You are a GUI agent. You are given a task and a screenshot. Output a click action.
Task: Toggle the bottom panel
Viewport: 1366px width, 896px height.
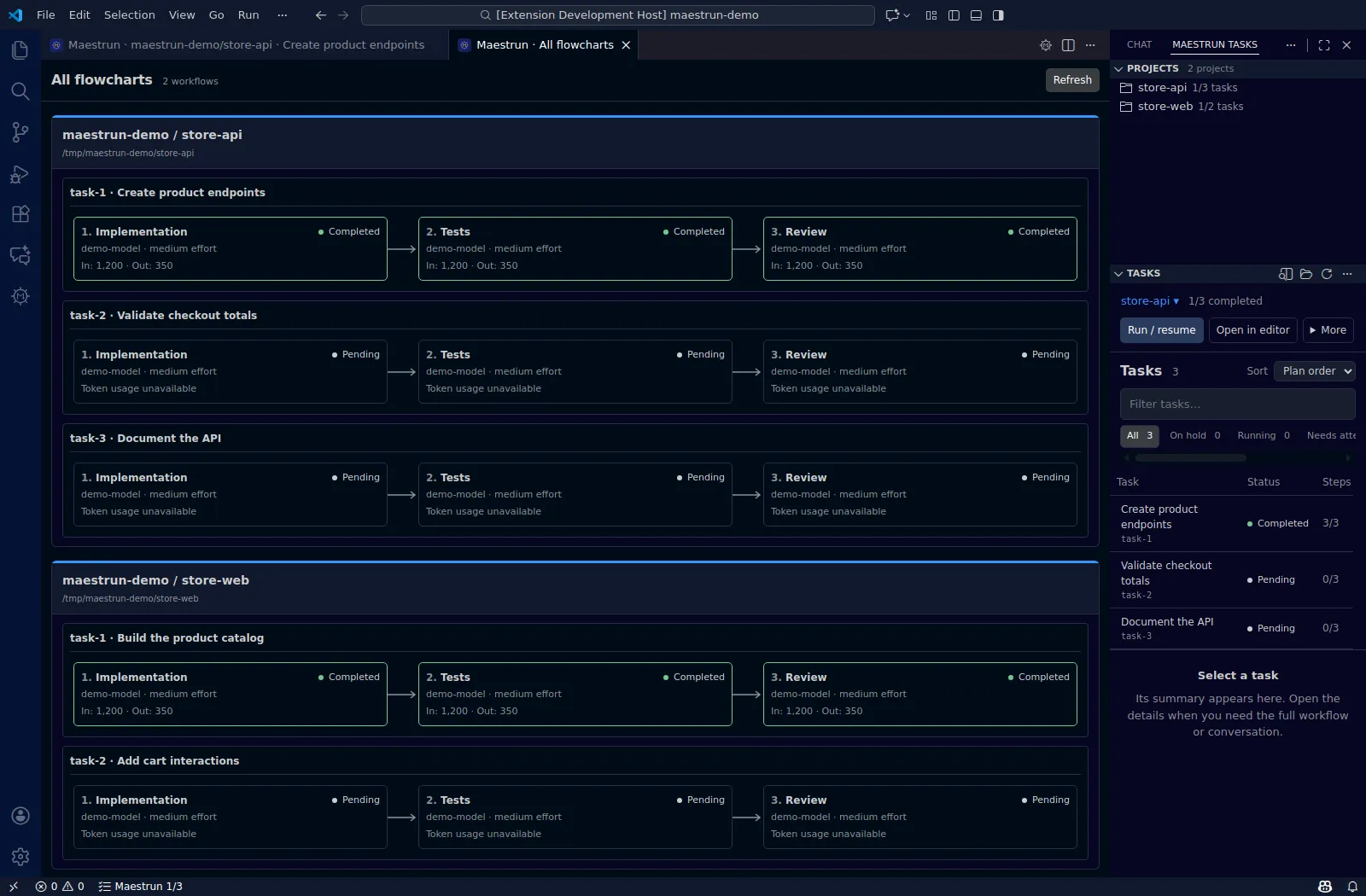(976, 15)
